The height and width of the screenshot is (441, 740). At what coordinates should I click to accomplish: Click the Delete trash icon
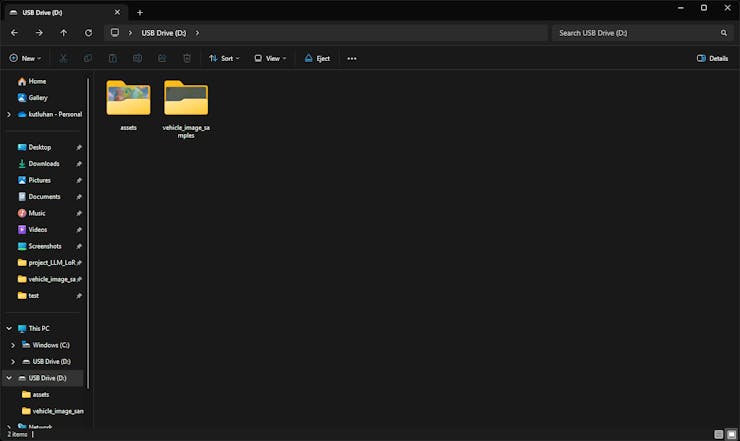click(187, 59)
